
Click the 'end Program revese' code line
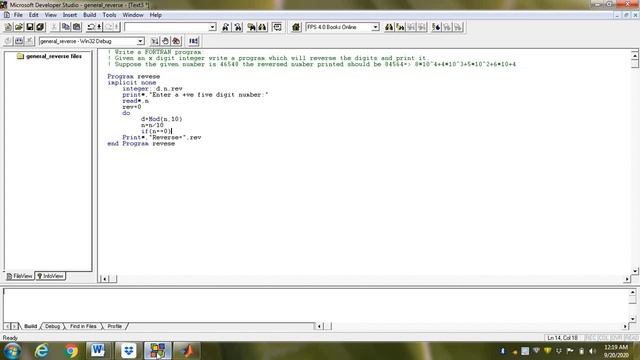(x=141, y=144)
